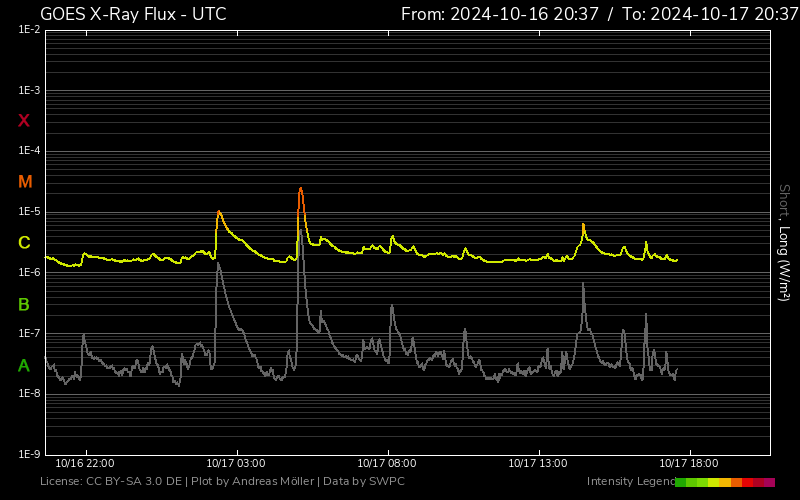This screenshot has height=500, width=800.
Task: Click the GOES X-Ray Flux - UTC title
Action: coord(133,14)
